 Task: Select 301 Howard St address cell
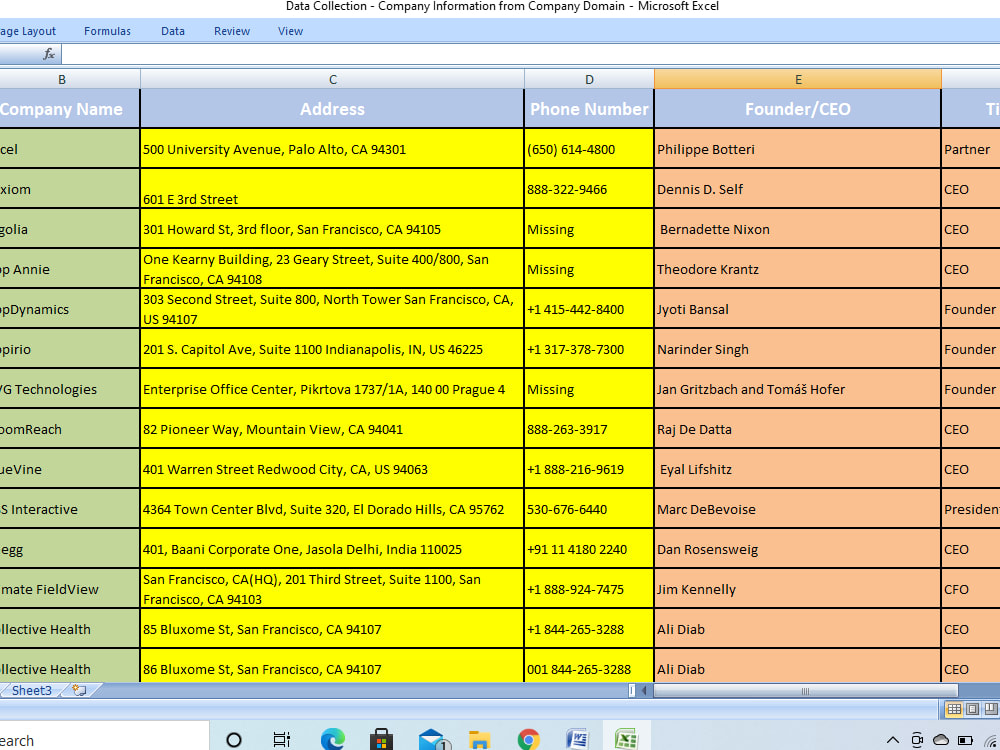332,229
